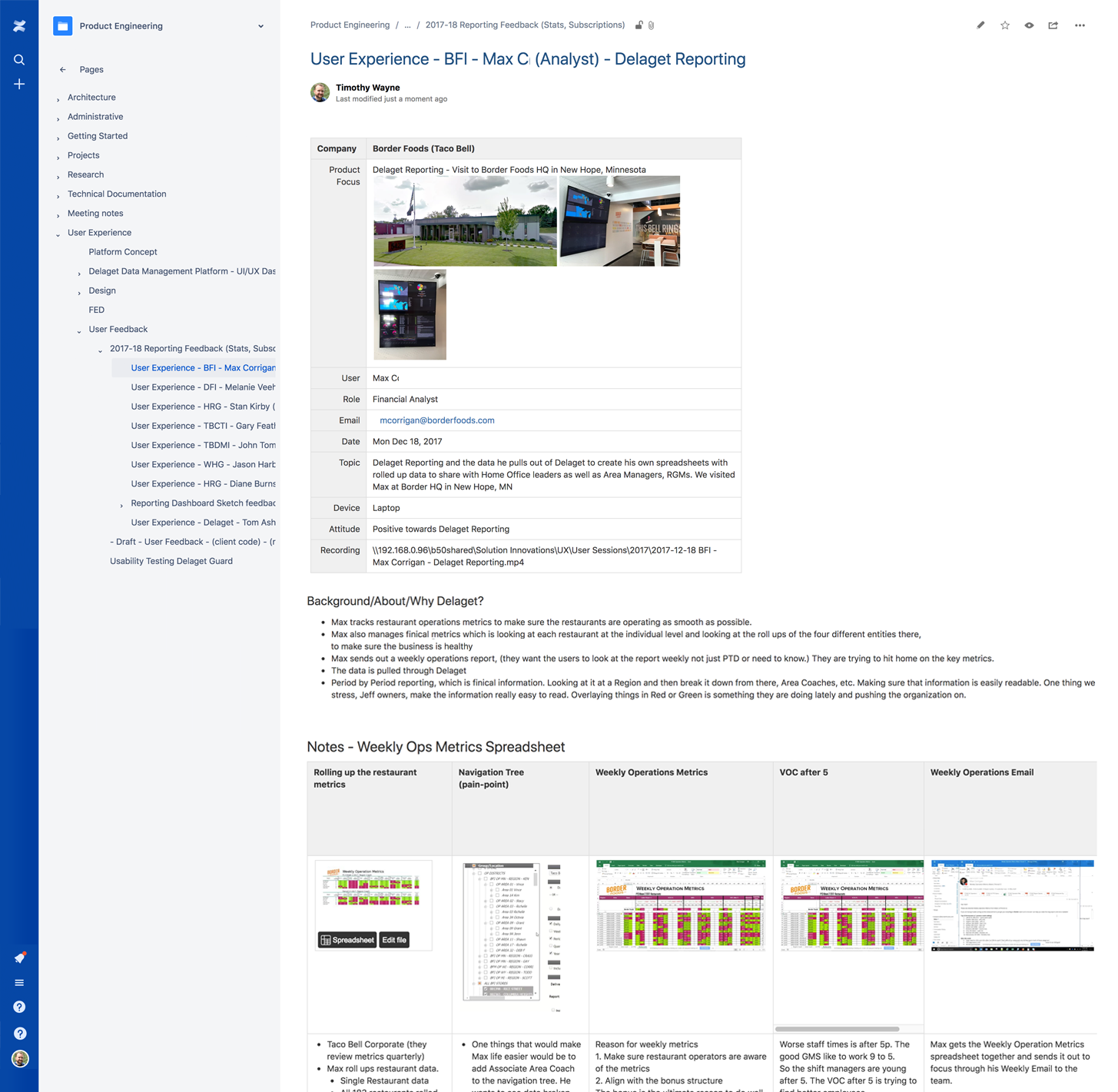The image size is (1118, 1092).
Task: Open the Confluence search magnifier
Action: click(19, 59)
